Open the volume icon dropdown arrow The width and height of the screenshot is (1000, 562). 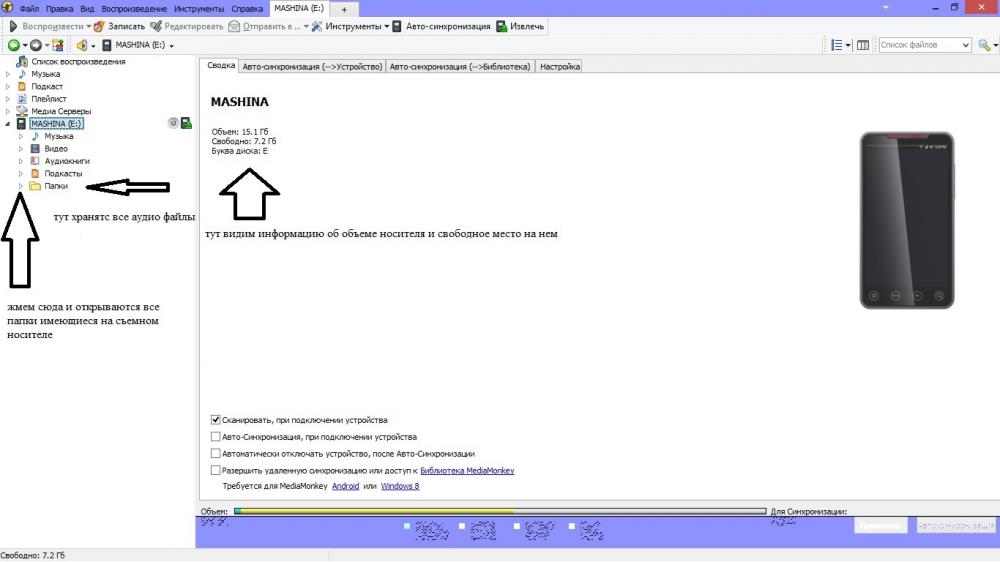tap(93, 46)
